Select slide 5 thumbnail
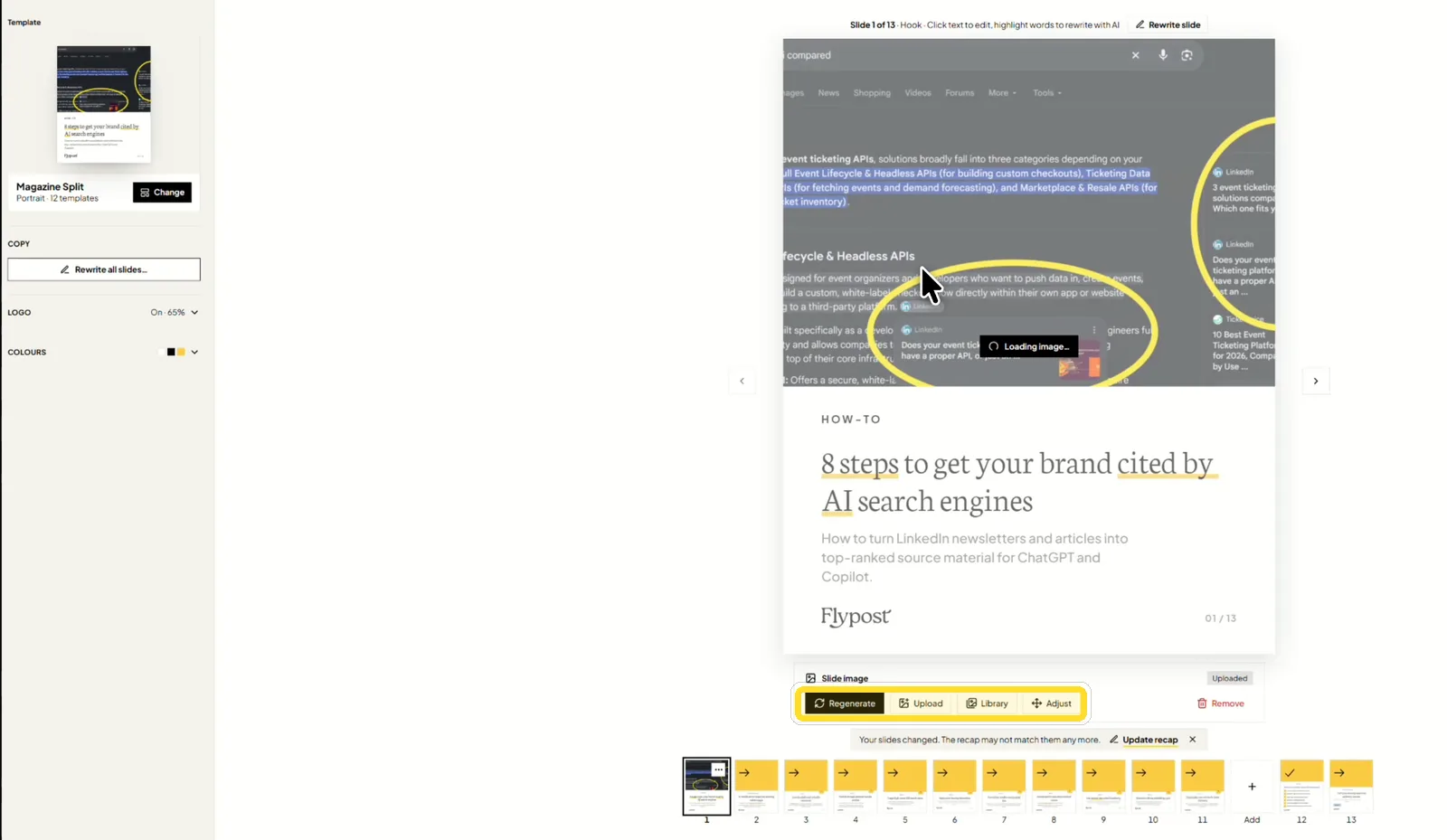Screen dimensions: 1447x840 tap(904, 787)
